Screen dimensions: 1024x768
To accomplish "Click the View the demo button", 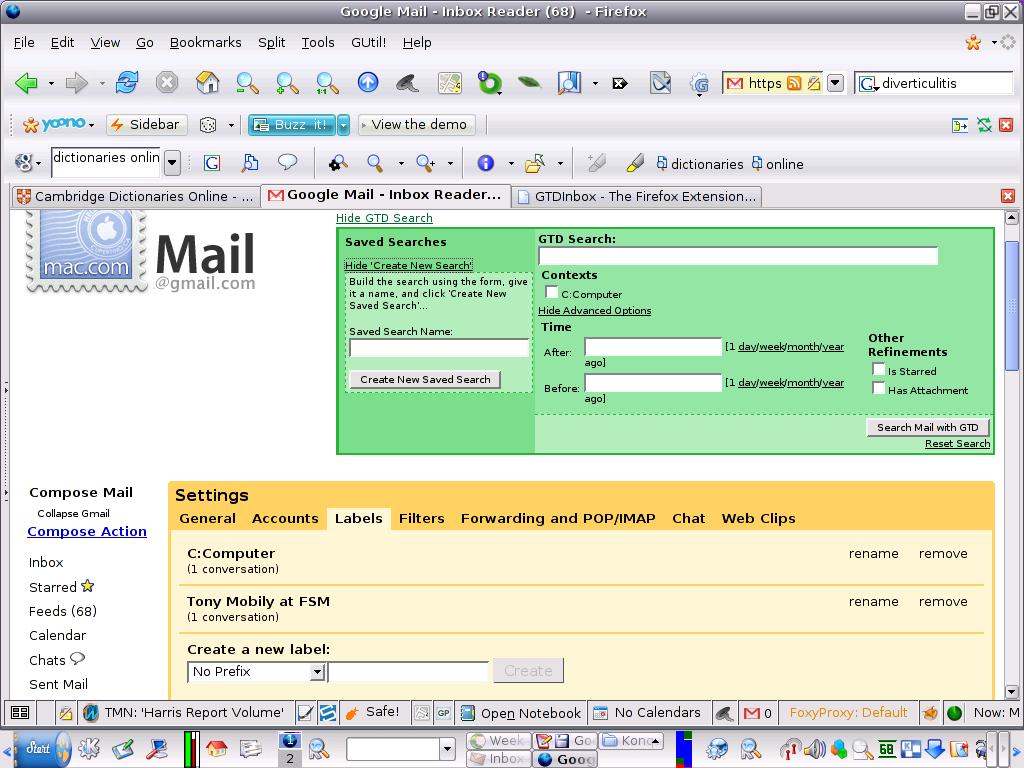I will (x=417, y=125).
